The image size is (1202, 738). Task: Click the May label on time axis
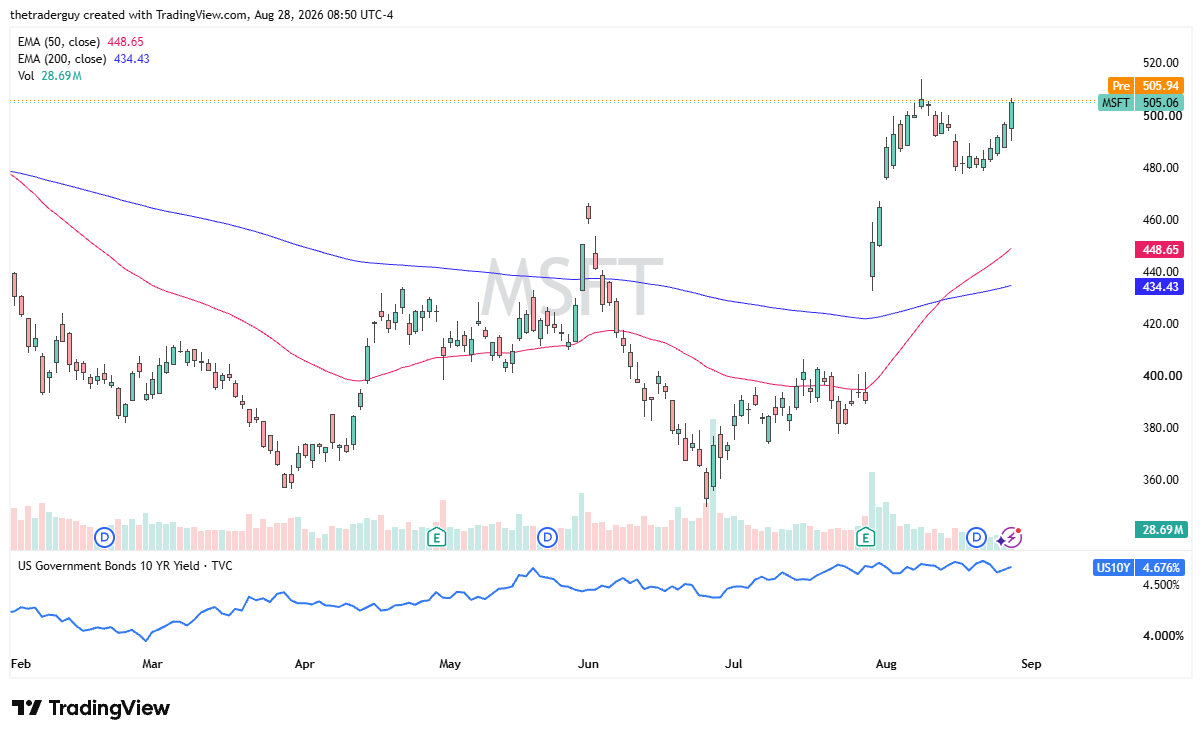450,664
